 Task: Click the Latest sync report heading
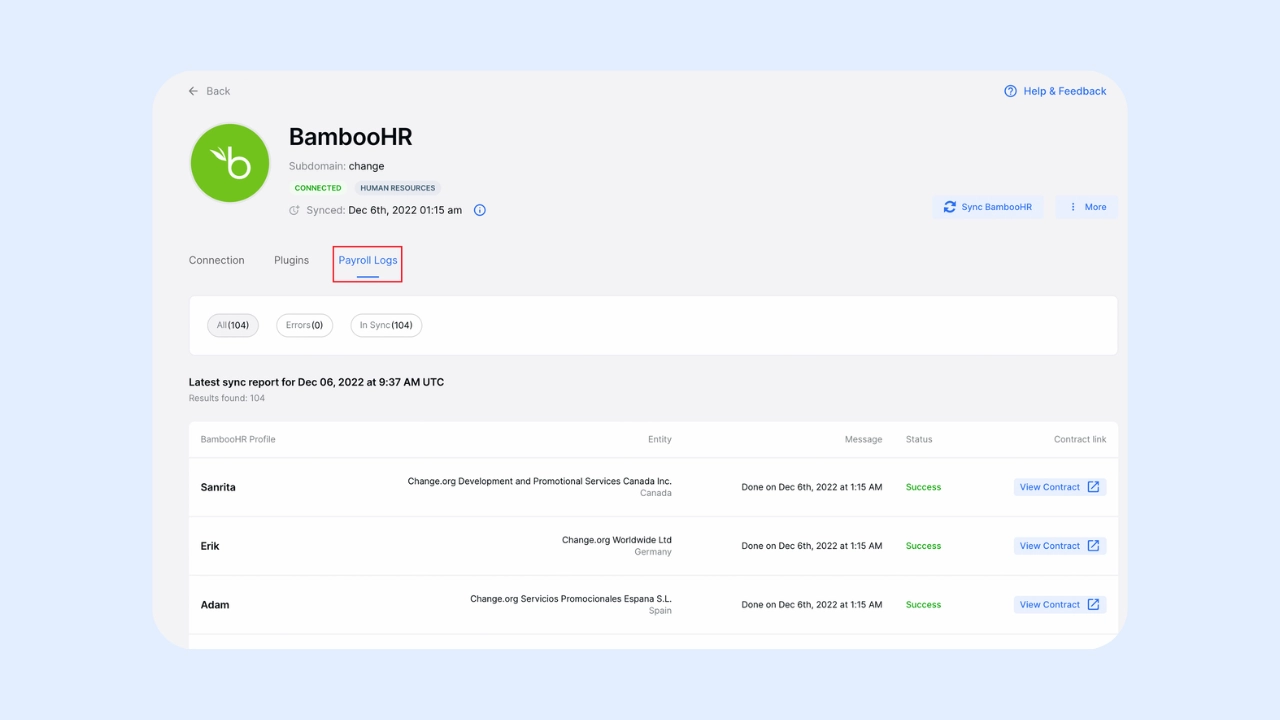coord(316,382)
